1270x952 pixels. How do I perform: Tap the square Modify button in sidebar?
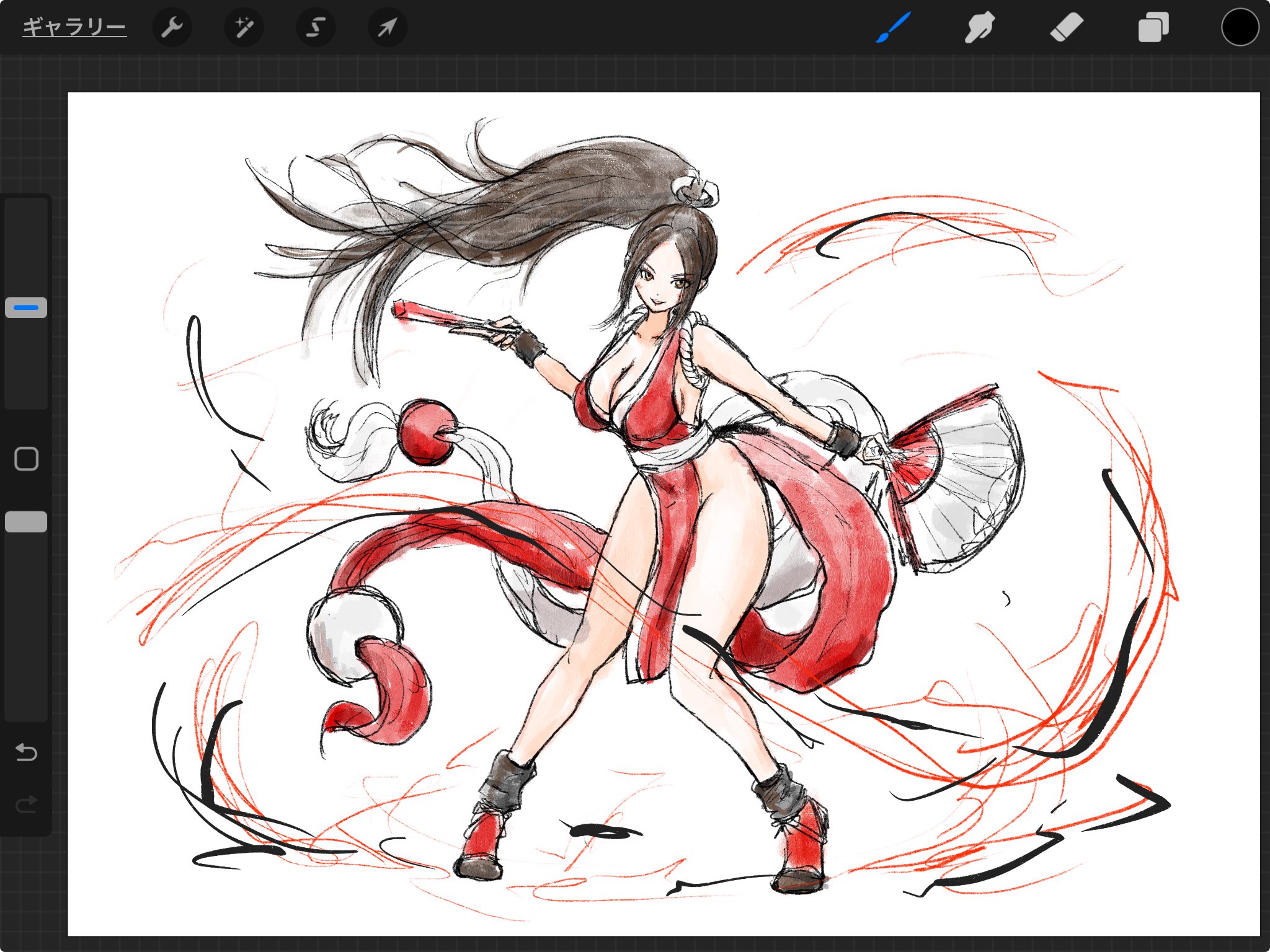[26, 459]
